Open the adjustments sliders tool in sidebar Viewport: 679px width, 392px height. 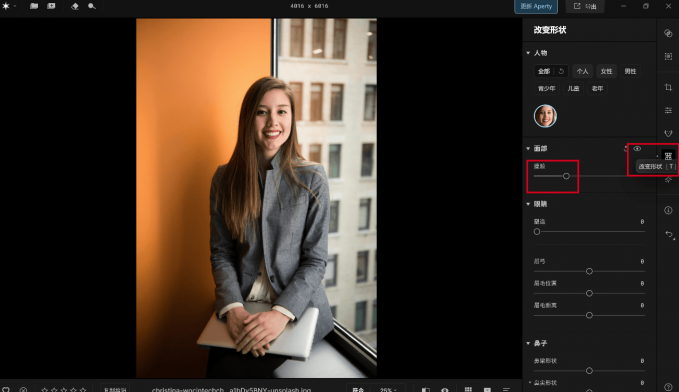pos(668,110)
